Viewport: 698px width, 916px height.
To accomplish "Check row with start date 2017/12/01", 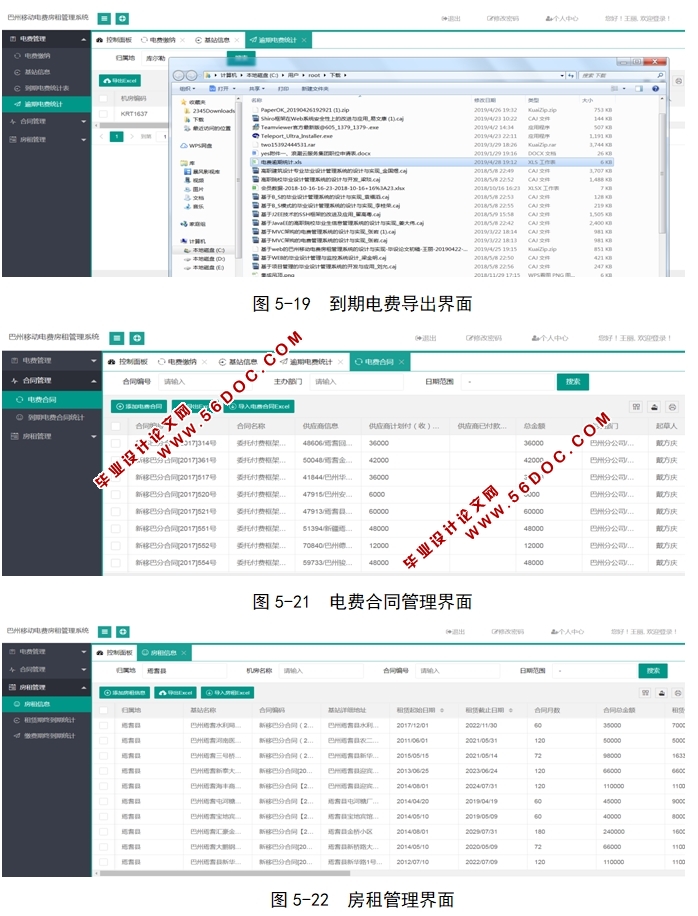I will tap(103, 725).
